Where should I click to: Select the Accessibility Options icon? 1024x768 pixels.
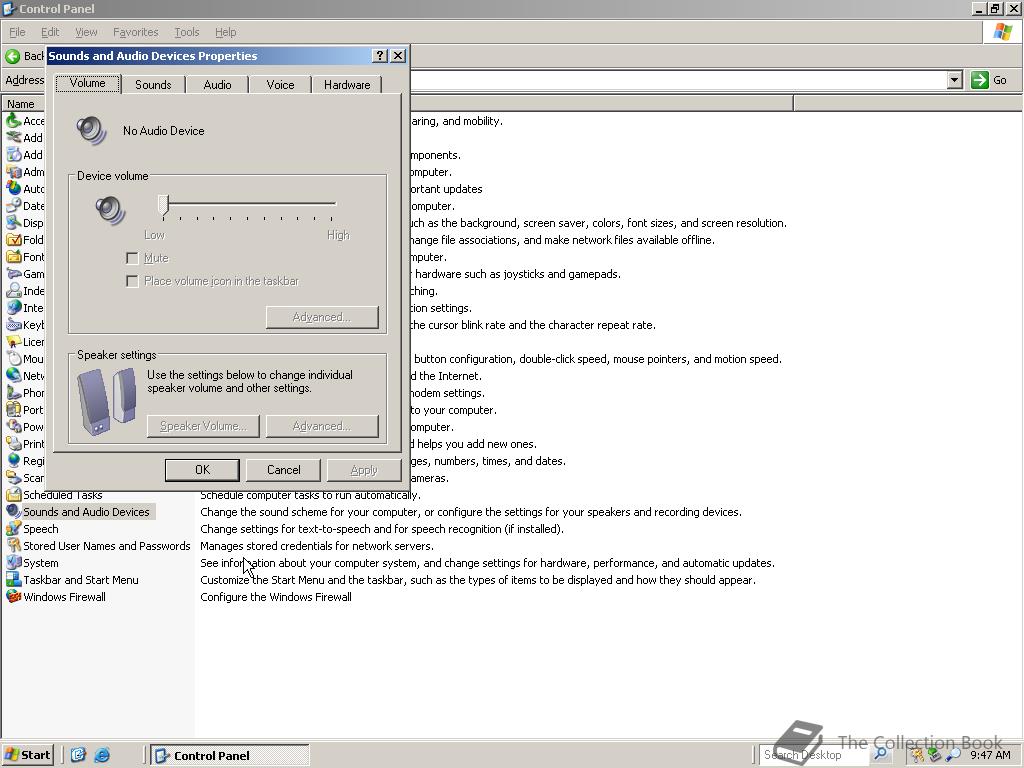(14, 121)
